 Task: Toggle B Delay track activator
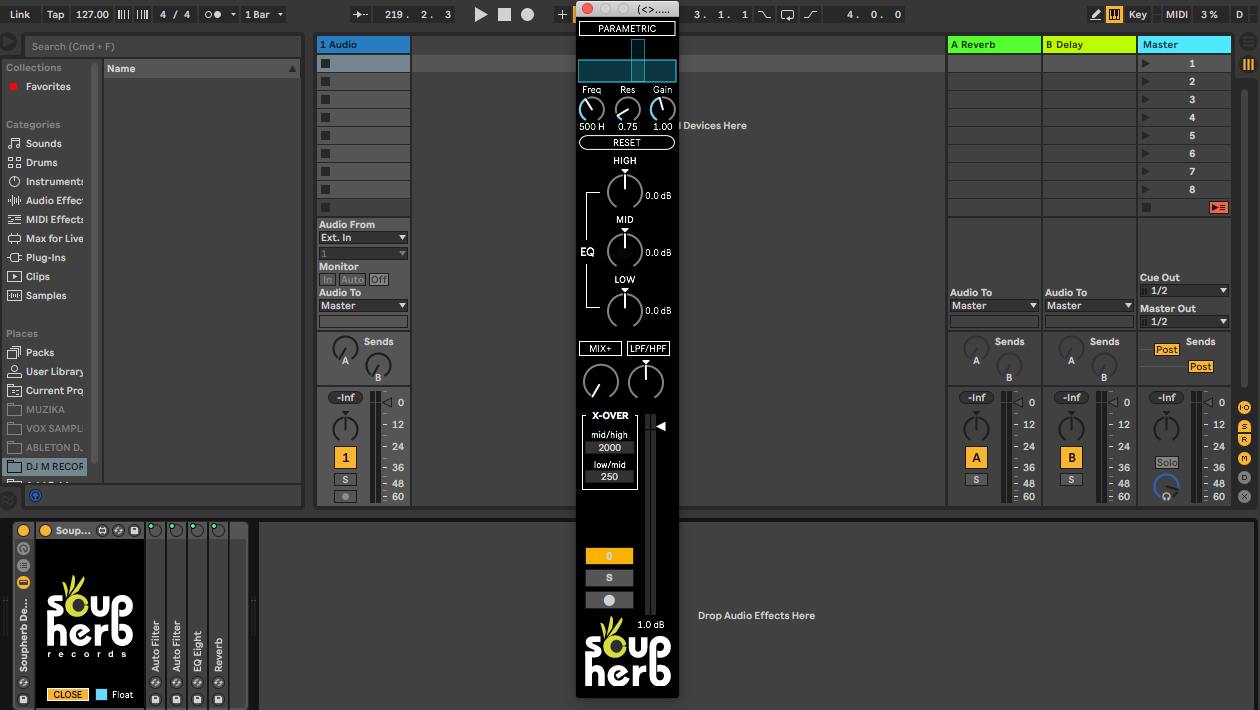[1071, 458]
